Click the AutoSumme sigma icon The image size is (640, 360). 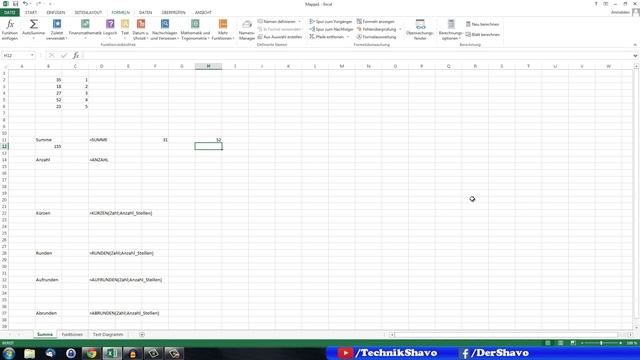(33, 24)
